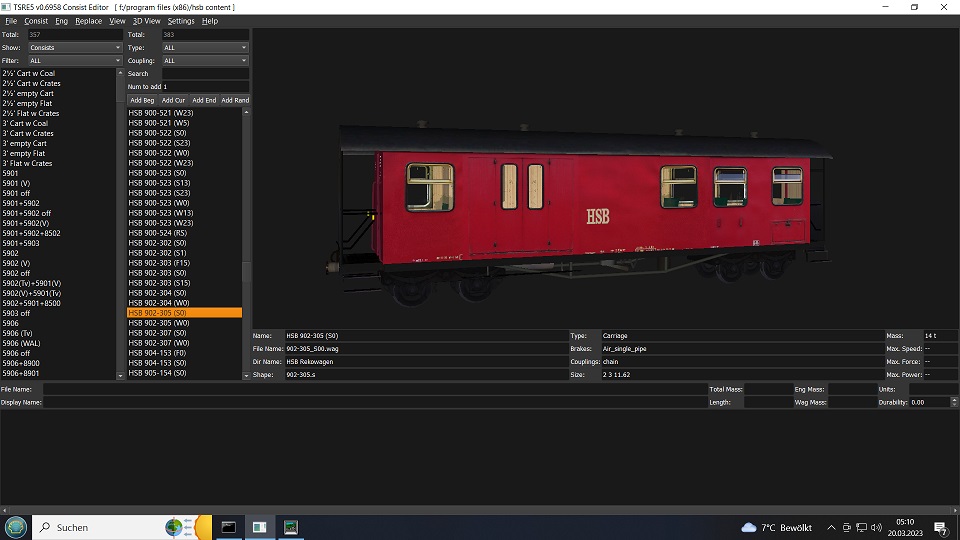The height and width of the screenshot is (540, 960).
Task: Open the Settings menu
Action: [x=181, y=21]
